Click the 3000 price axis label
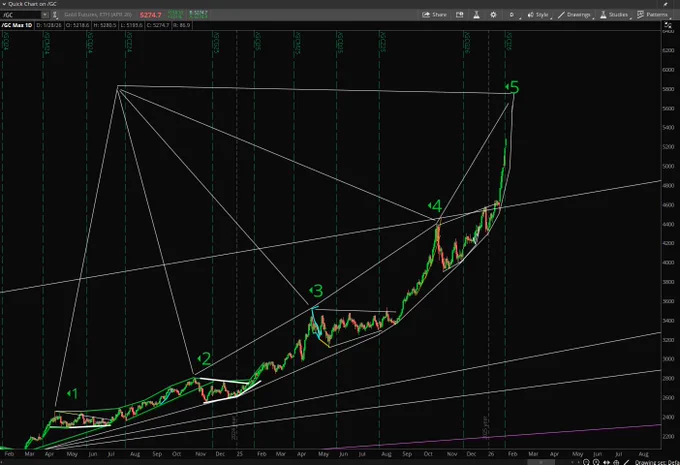The image size is (680, 465). click(668, 359)
